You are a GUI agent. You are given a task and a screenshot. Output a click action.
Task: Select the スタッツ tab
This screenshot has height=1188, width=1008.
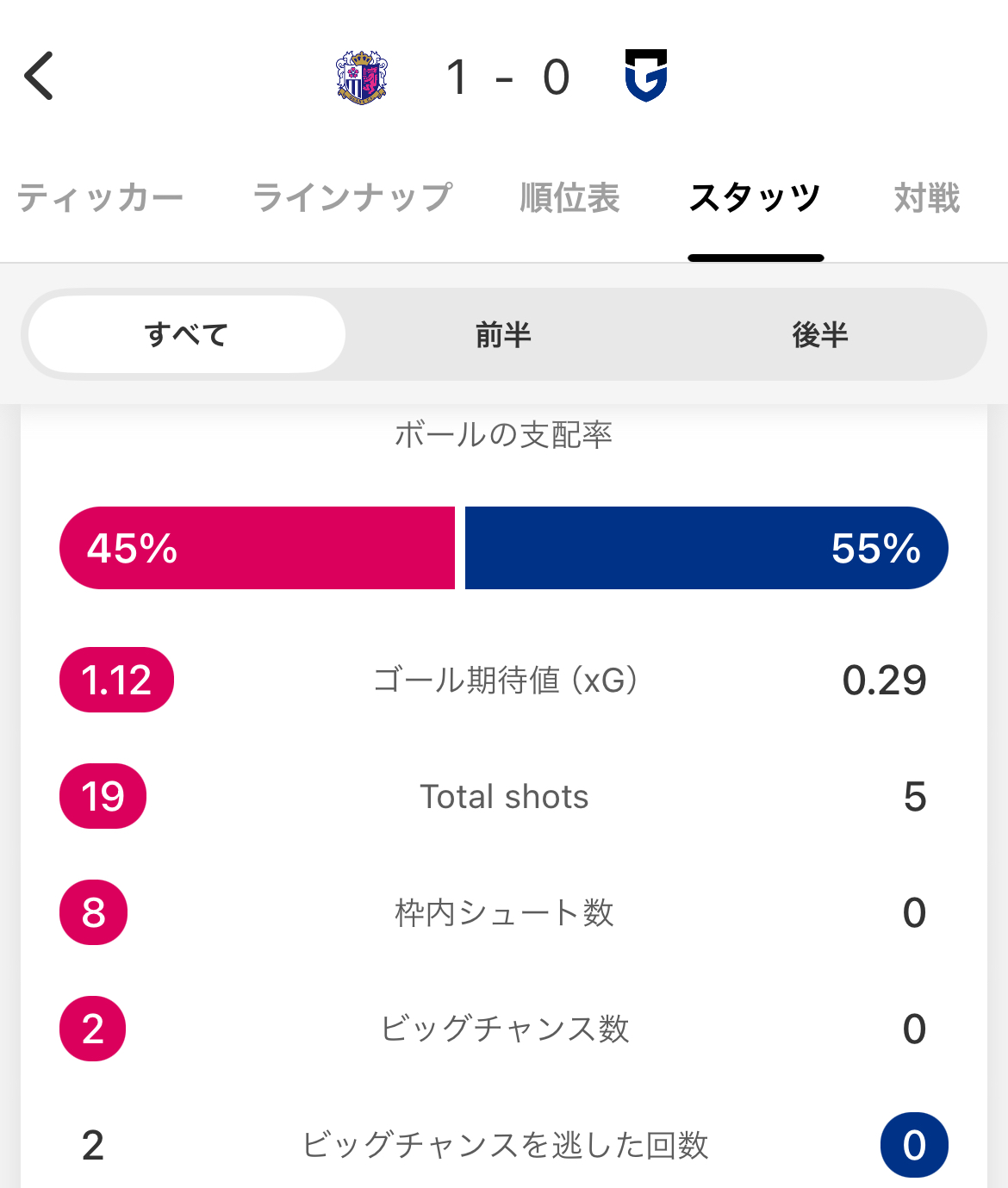point(756,198)
